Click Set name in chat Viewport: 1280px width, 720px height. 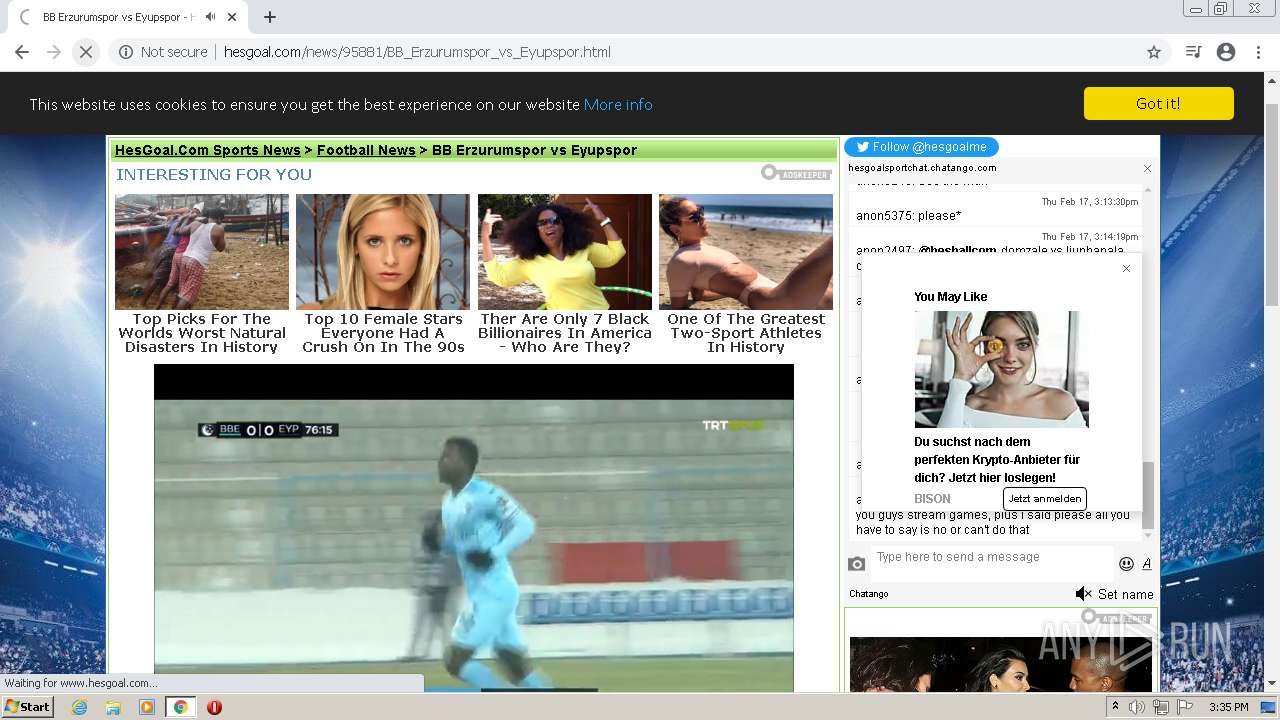coord(1125,594)
